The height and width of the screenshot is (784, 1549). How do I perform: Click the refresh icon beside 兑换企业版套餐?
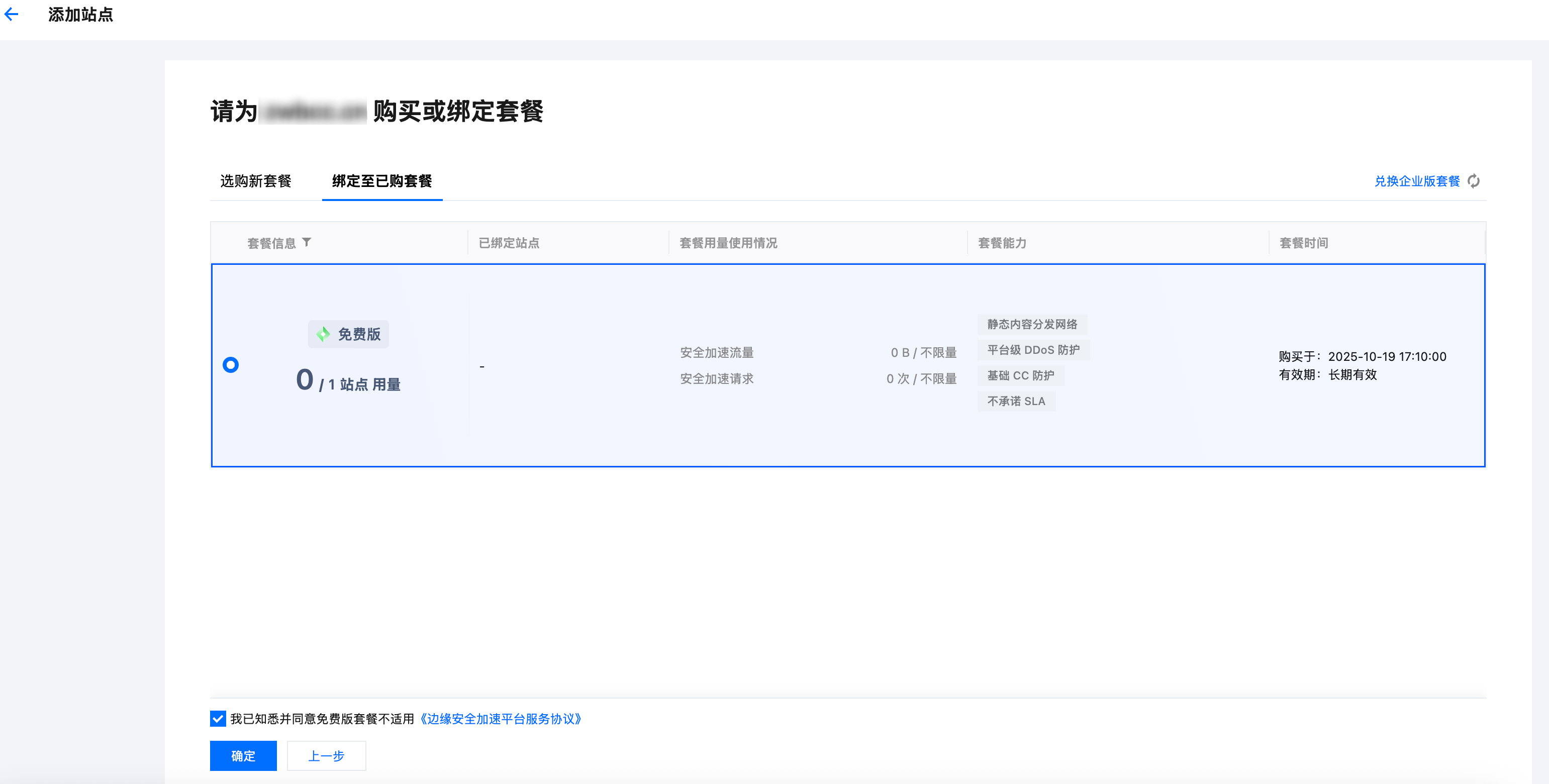point(1474,181)
